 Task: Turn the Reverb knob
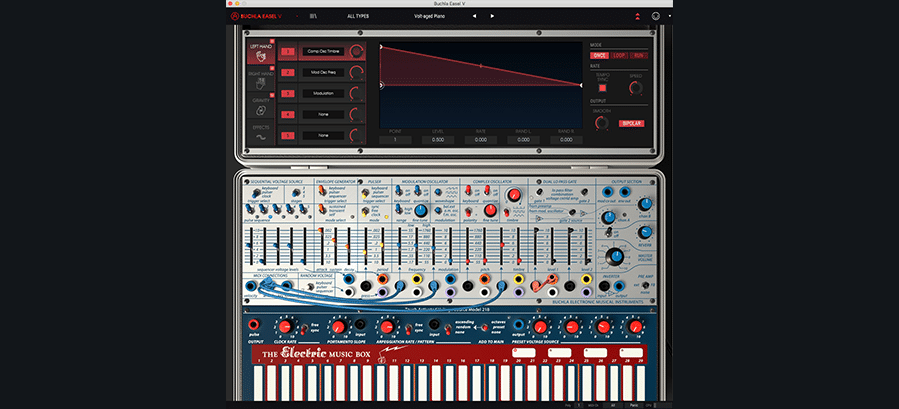pos(645,232)
